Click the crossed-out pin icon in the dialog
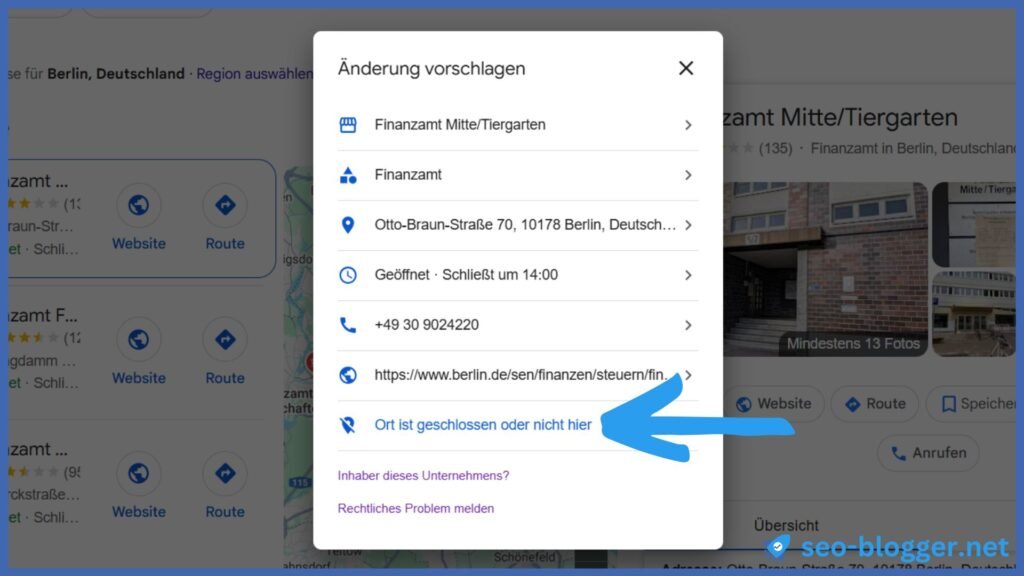Screen dimensions: 1024x576 click(x=348, y=425)
